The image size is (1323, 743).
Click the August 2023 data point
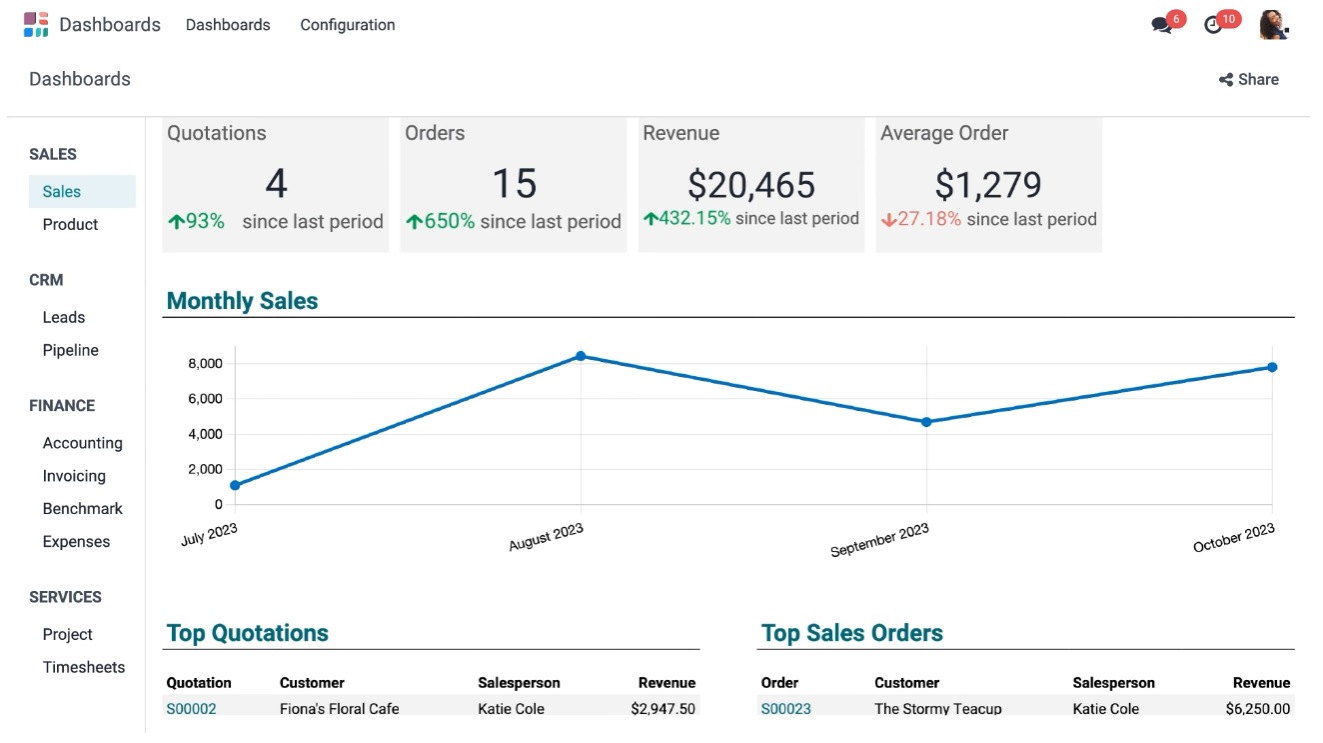580,356
